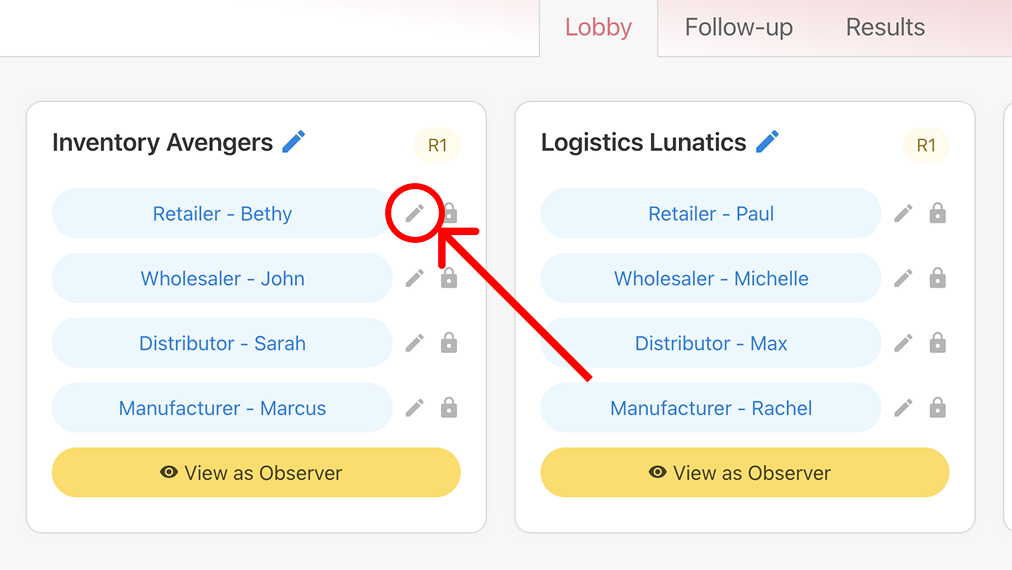Toggle lock for Wholesaler - John
1012x570 pixels.
tap(449, 278)
